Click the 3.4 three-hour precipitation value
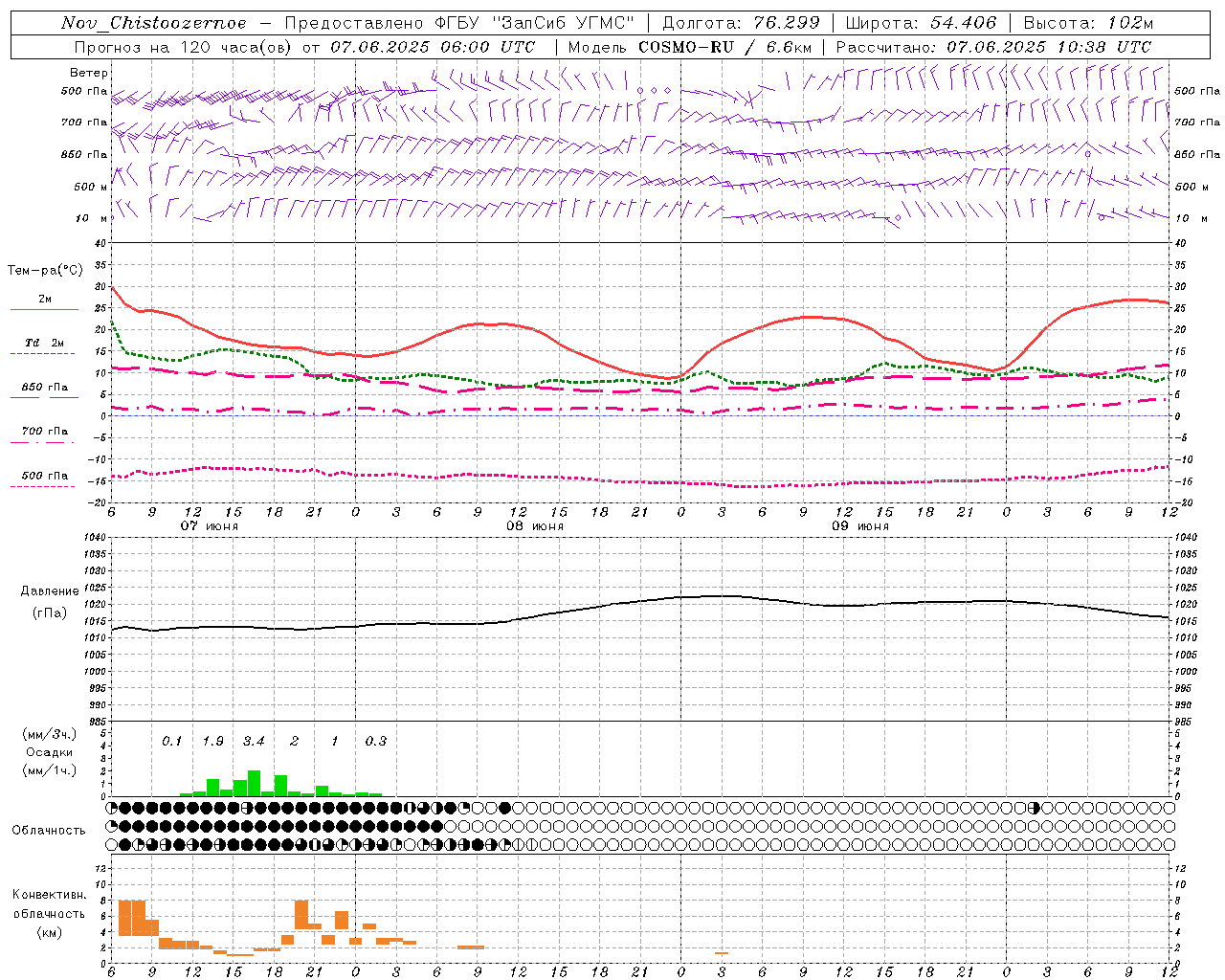1225x980 pixels. (254, 742)
